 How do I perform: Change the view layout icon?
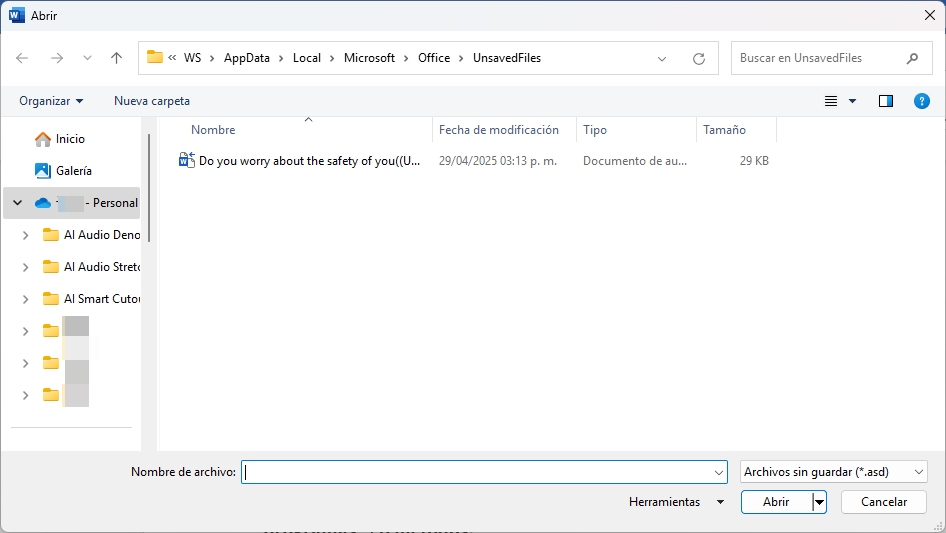click(x=831, y=101)
